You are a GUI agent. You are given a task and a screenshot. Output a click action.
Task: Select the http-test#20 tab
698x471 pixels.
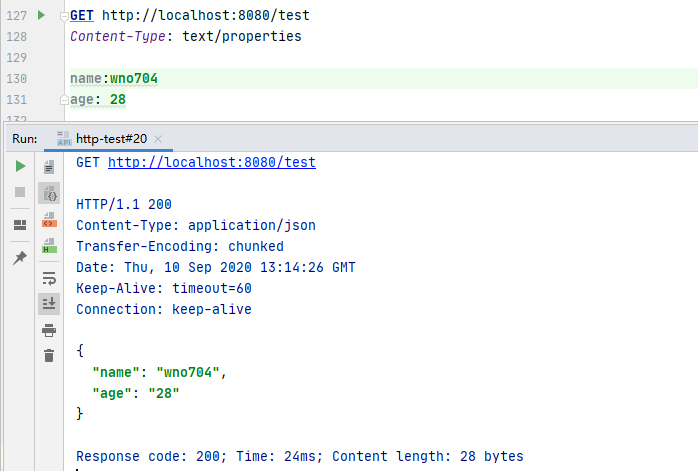click(x=110, y=139)
